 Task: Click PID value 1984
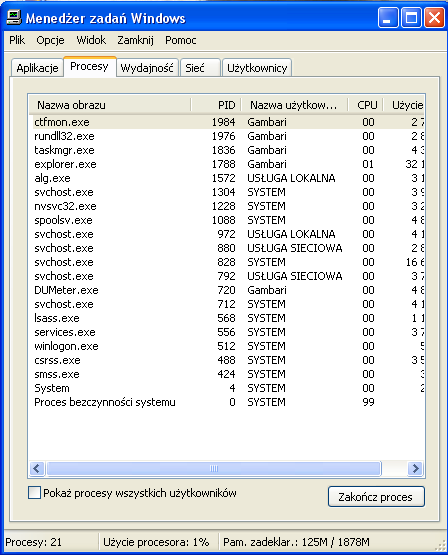click(x=224, y=122)
